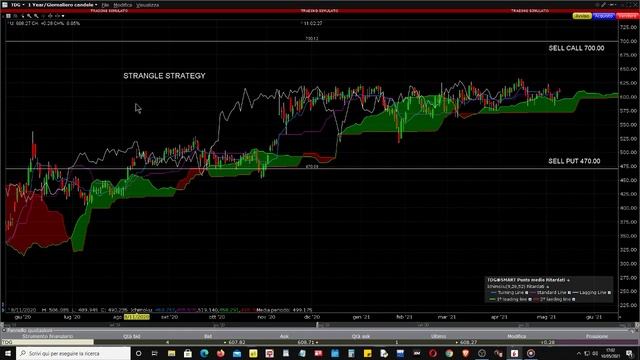Open Microsoft Store from the taskbar

(188, 353)
